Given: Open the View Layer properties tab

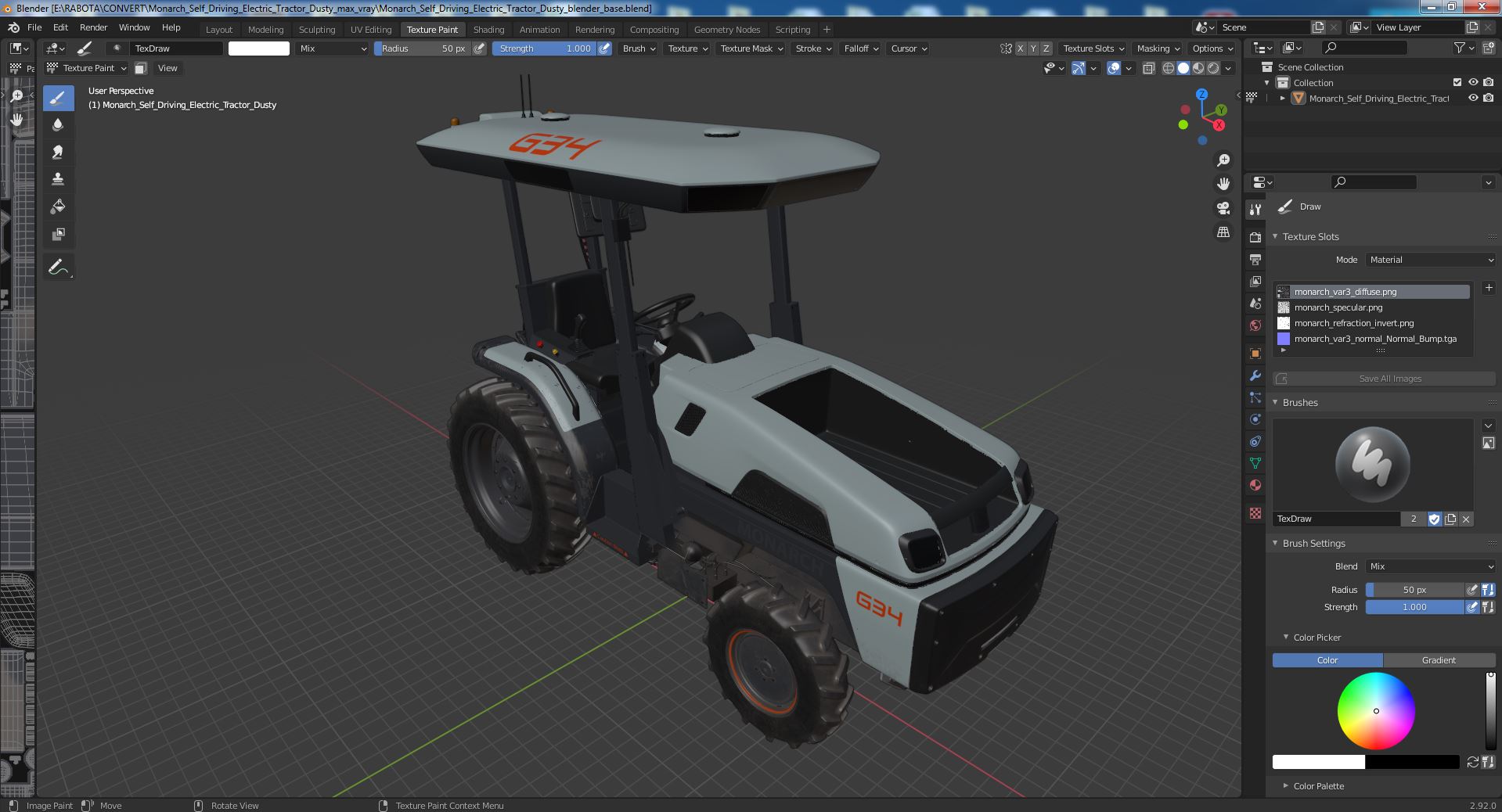Looking at the screenshot, I should click(1255, 281).
